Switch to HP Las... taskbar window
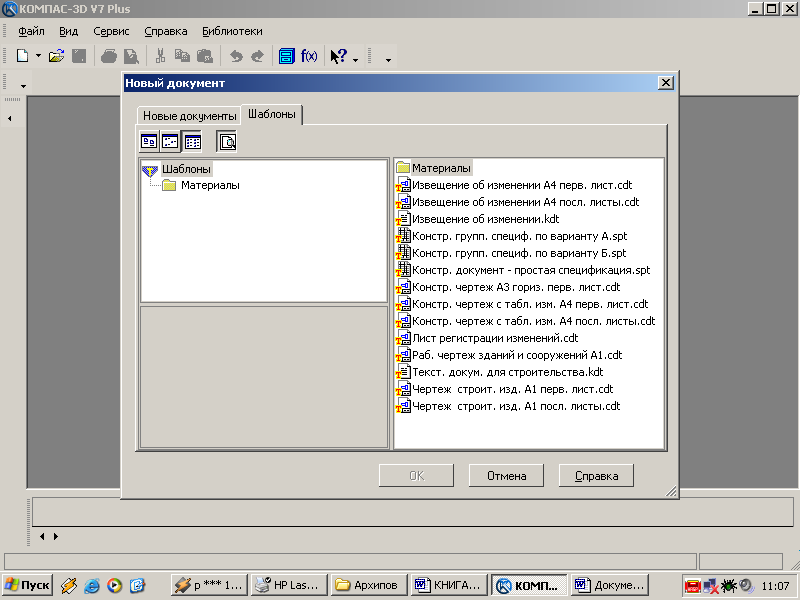Viewport: 800px width, 600px height. tap(288, 585)
